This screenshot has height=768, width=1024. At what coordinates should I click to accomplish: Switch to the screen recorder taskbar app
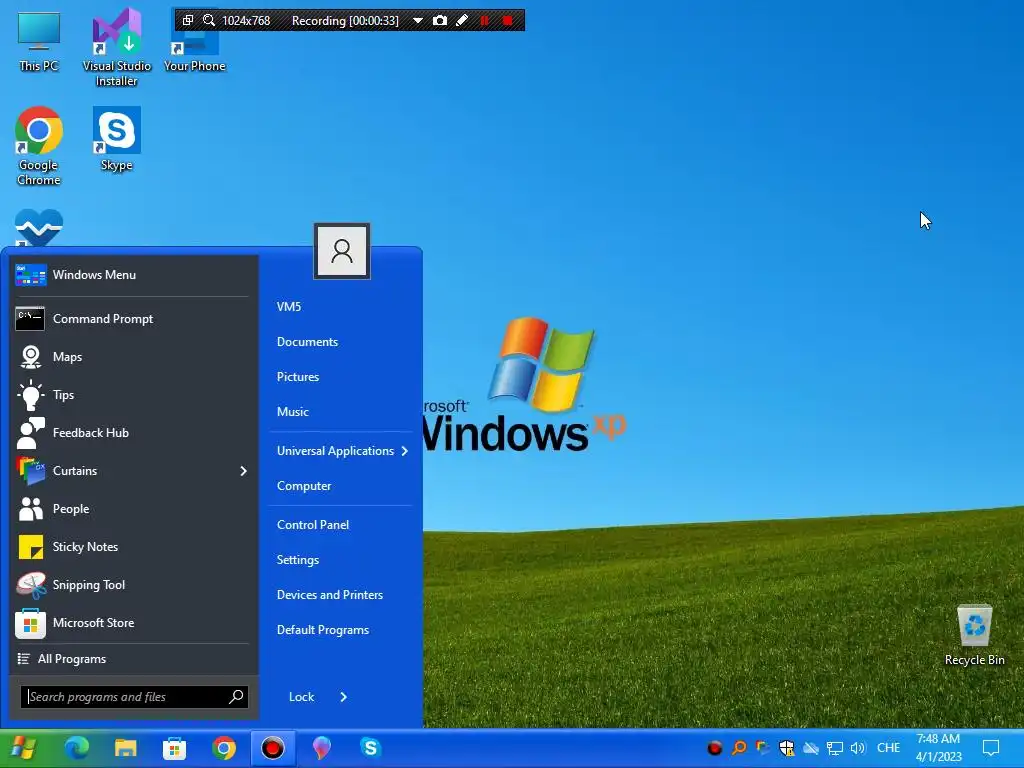pyautogui.click(x=272, y=748)
